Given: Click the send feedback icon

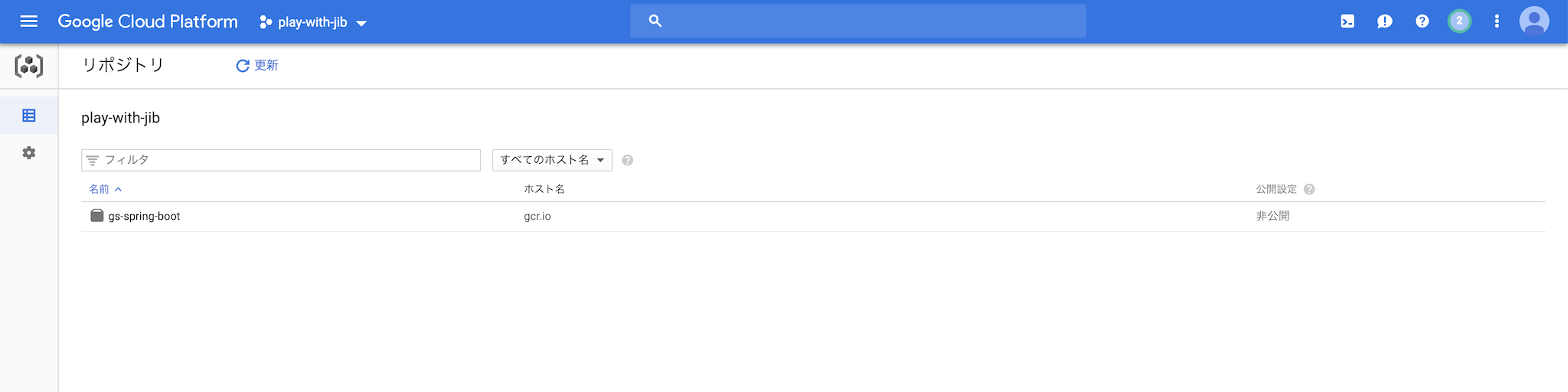Looking at the screenshot, I should pyautogui.click(x=1385, y=21).
